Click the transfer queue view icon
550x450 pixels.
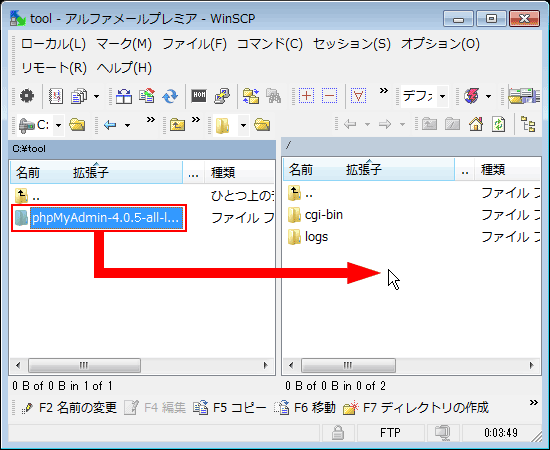coord(55,95)
